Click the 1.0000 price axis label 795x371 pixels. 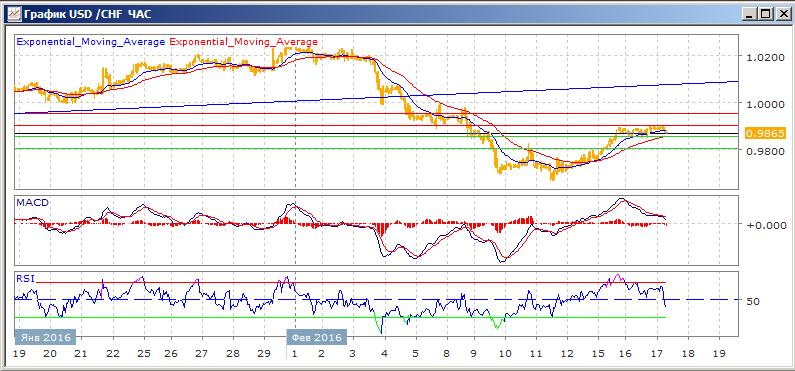(766, 104)
